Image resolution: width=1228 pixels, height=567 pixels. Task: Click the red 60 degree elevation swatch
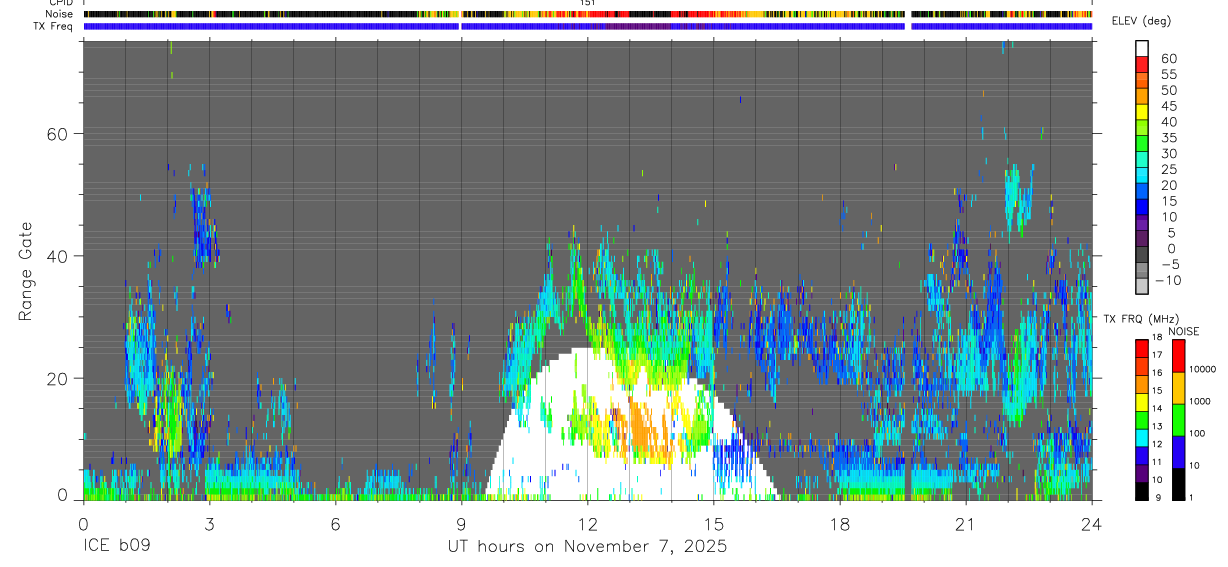click(x=1143, y=64)
